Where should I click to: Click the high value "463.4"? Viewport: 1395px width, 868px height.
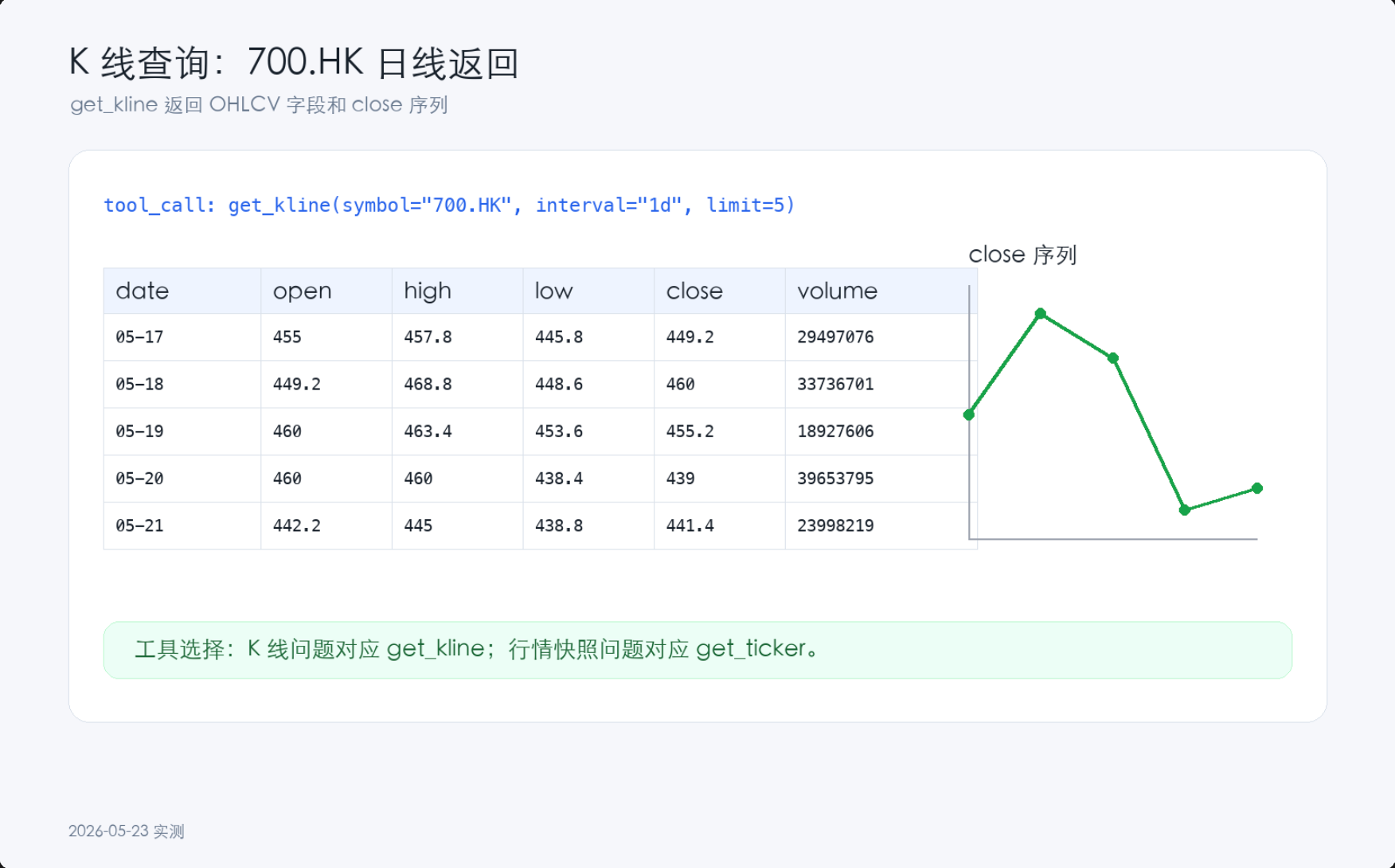point(428,431)
